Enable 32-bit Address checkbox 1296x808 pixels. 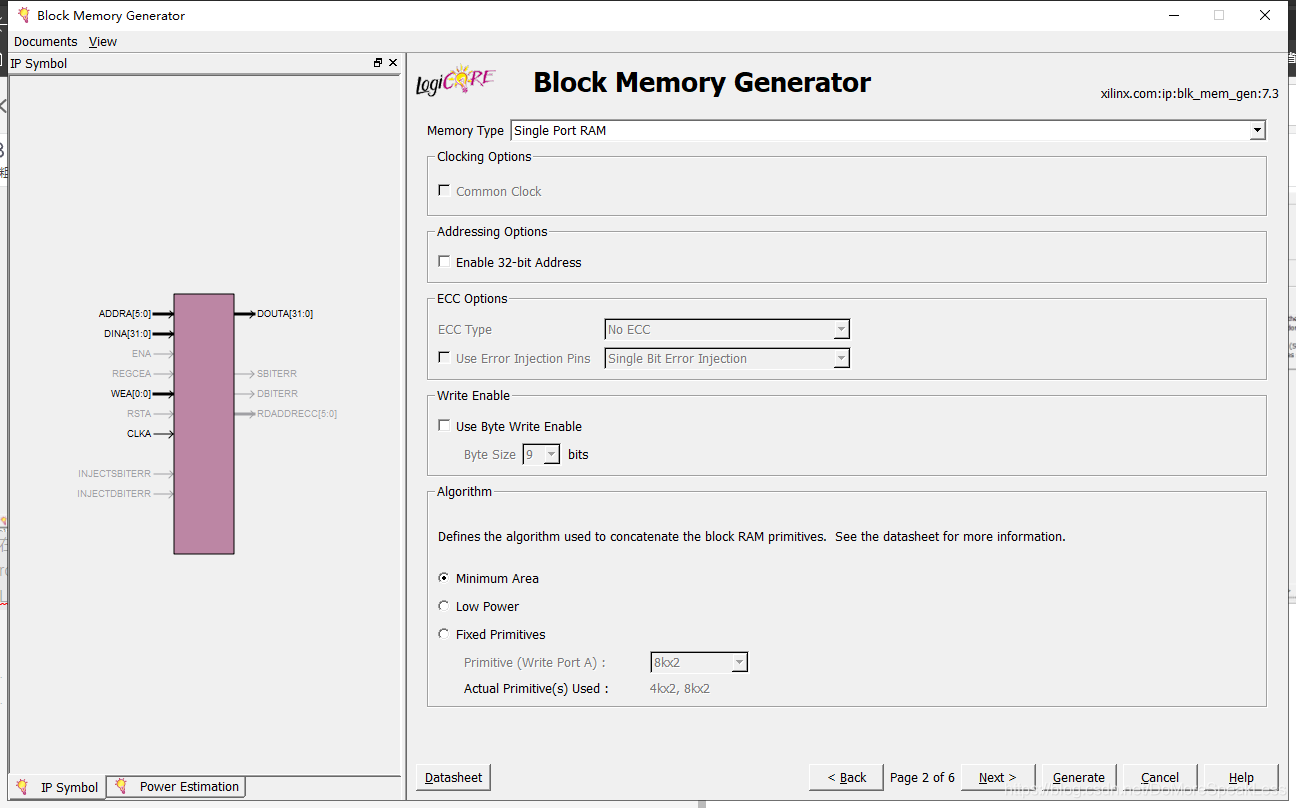pos(444,261)
